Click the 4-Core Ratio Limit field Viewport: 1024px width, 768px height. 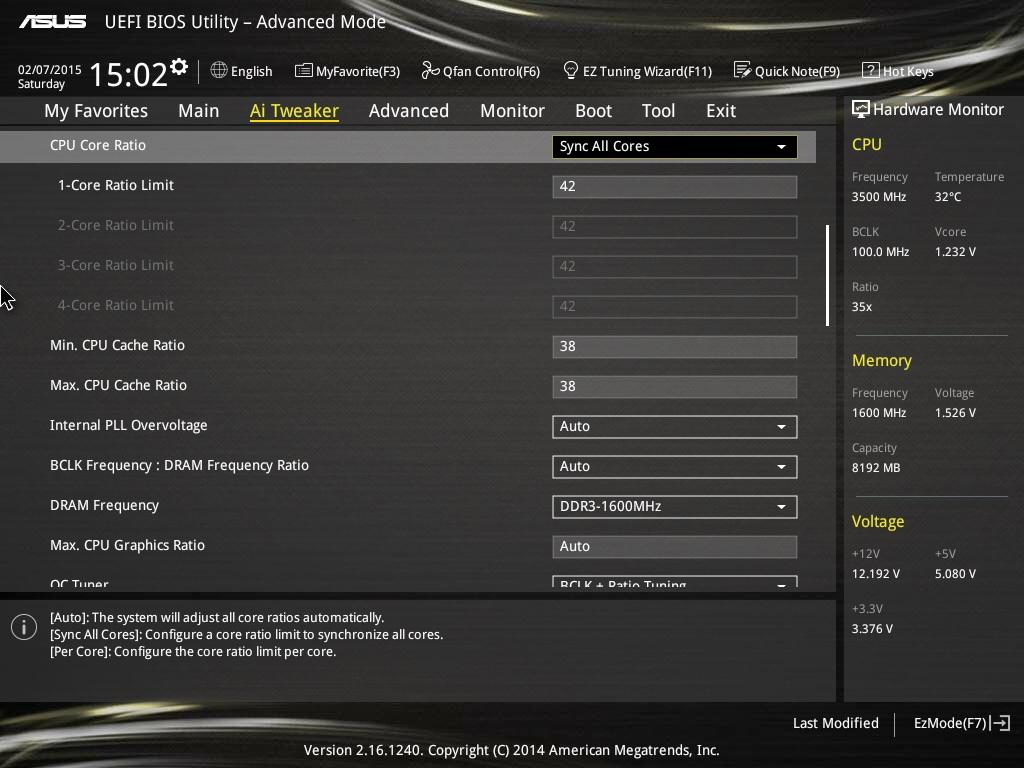[675, 306]
